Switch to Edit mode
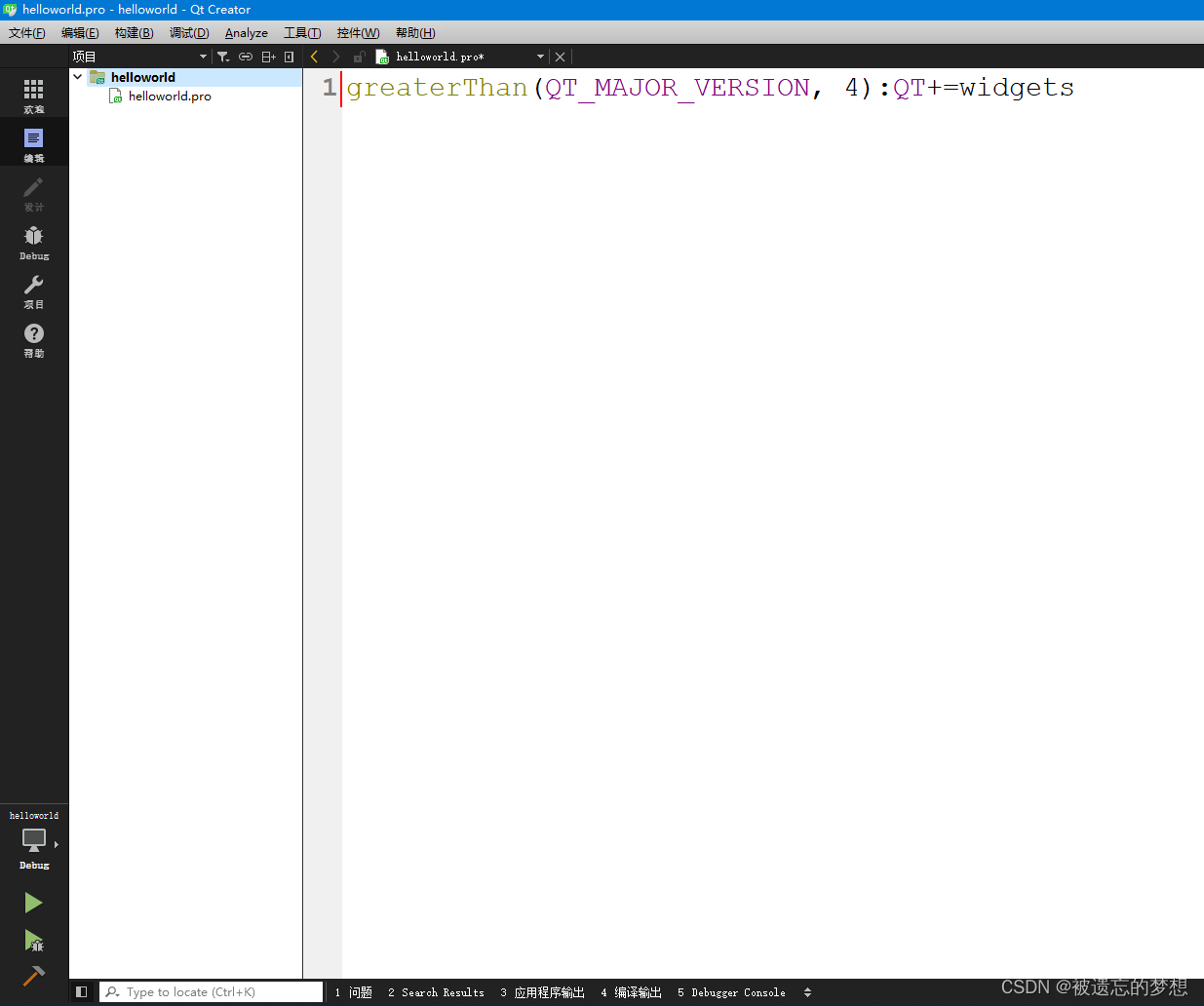Image resolution: width=1204 pixels, height=1006 pixels. point(34,143)
